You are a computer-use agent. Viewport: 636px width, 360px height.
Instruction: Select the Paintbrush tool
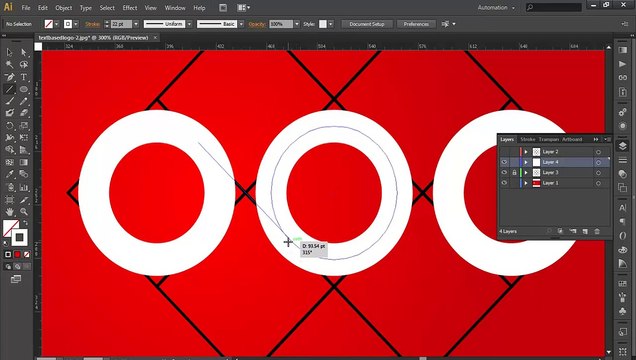tap(10, 101)
